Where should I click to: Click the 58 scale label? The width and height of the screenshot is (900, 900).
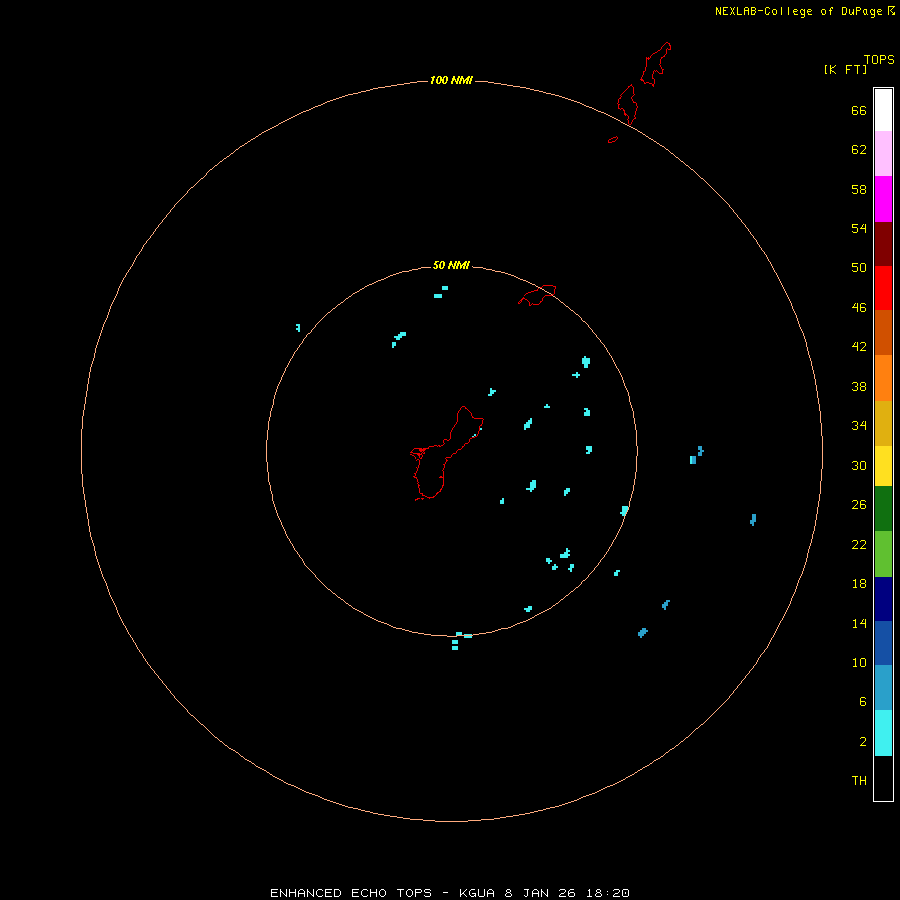[x=859, y=189]
